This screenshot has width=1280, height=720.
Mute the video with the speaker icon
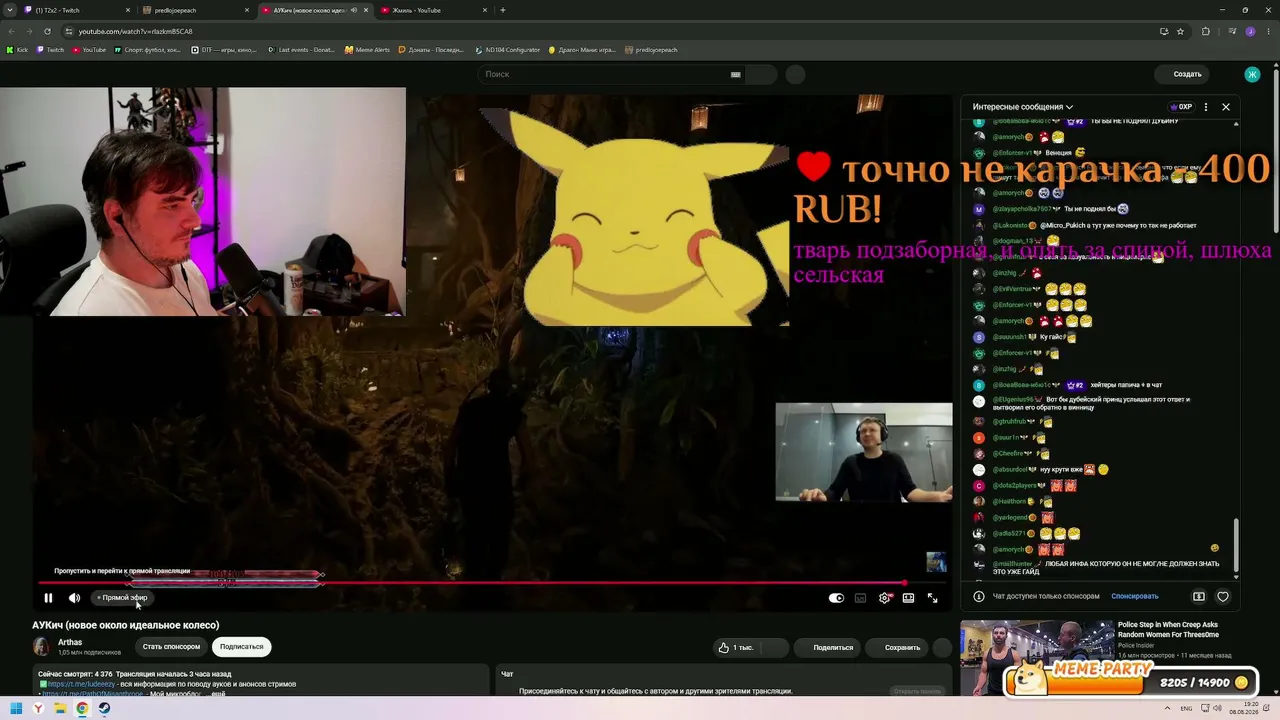[74, 598]
